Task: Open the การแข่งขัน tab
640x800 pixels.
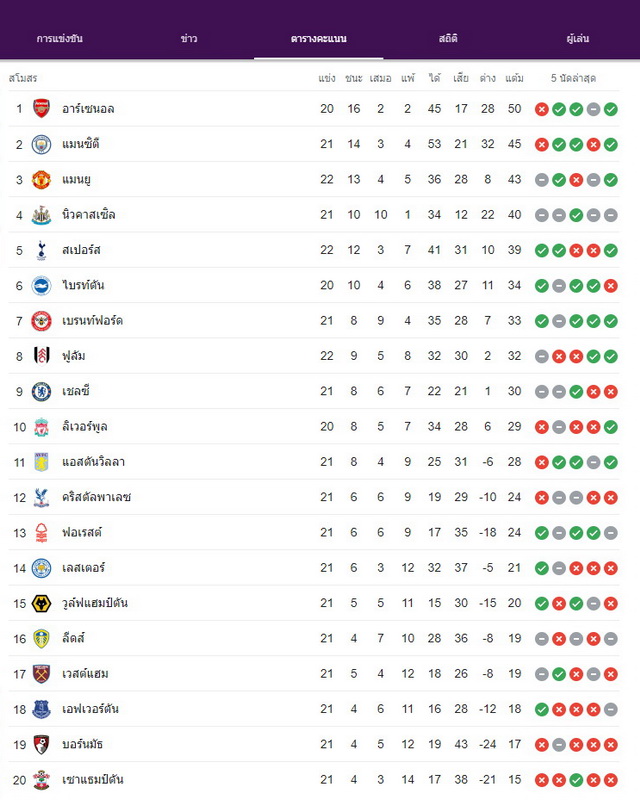Action: tap(60, 38)
